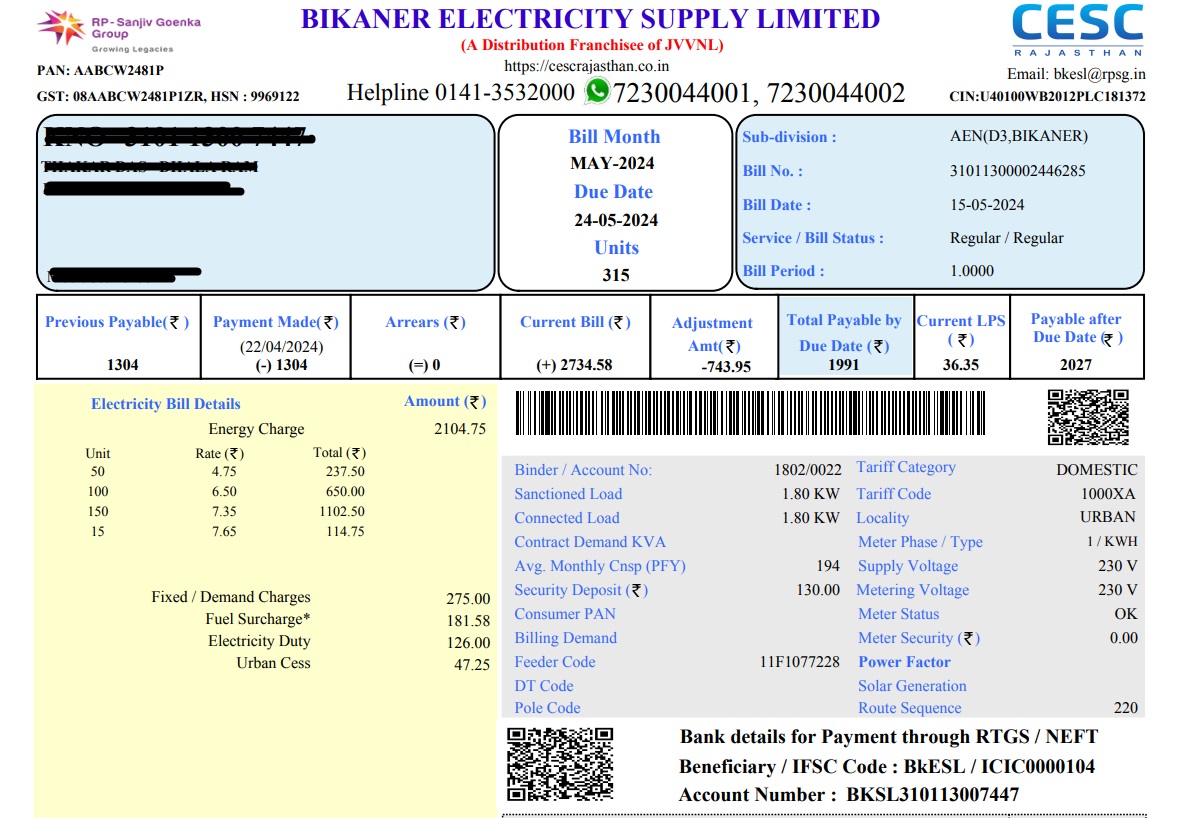Click the CESC Rajasthan logo
The image size is (1185, 818).
pyautogui.click(x=1077, y=29)
